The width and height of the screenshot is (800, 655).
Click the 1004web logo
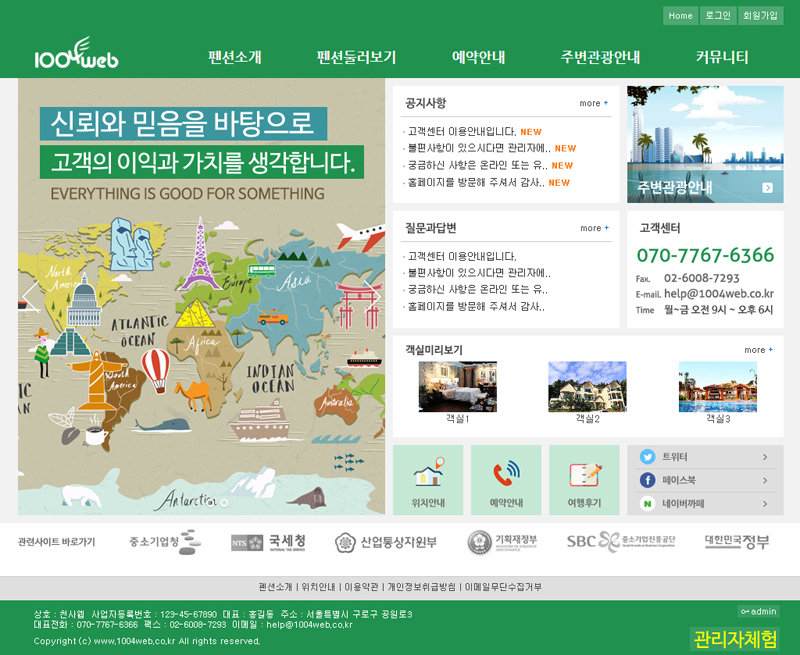[x=77, y=53]
